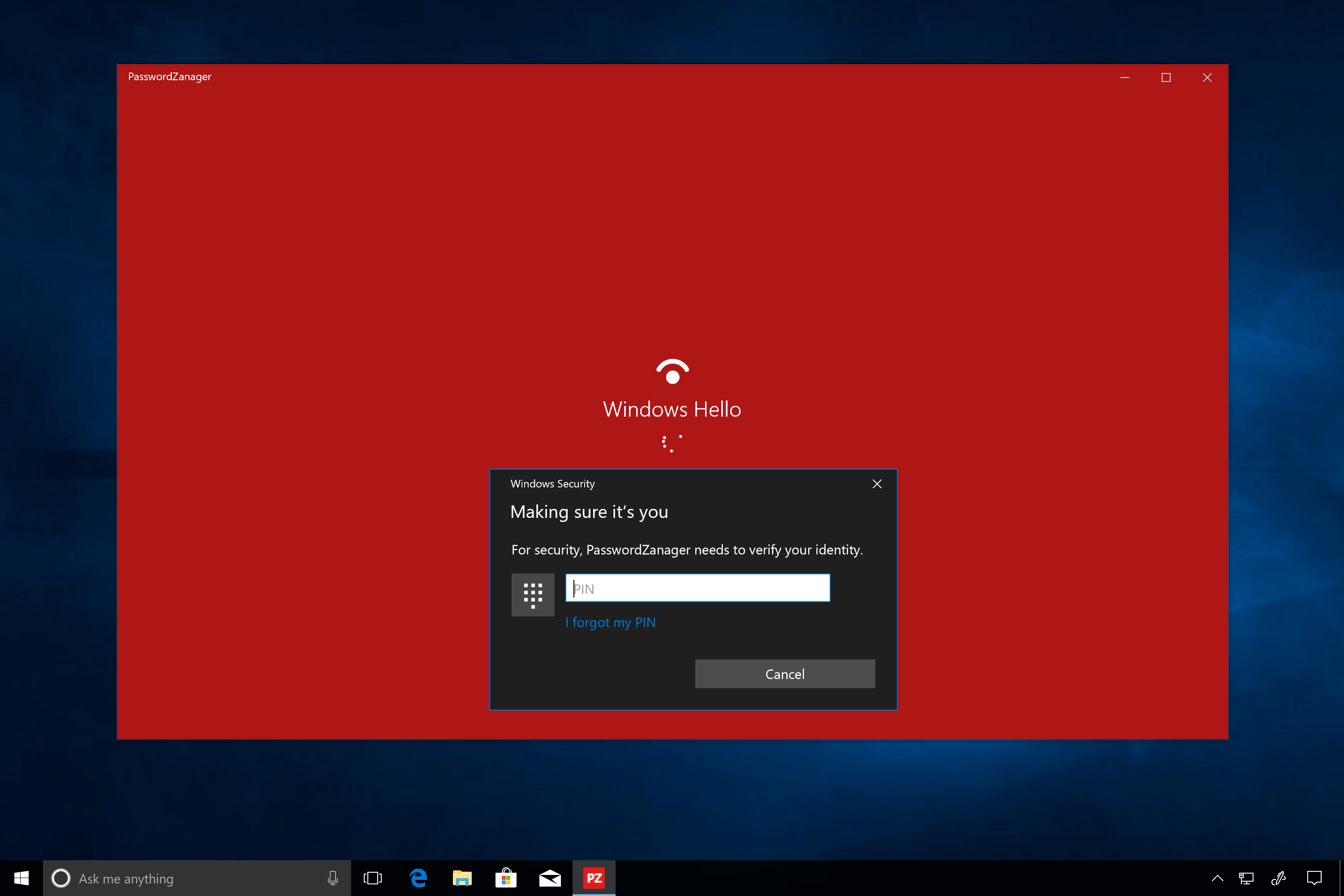Click the 'Windows Security' dialog title
Image resolution: width=1344 pixels, height=896 pixels.
[x=552, y=484]
